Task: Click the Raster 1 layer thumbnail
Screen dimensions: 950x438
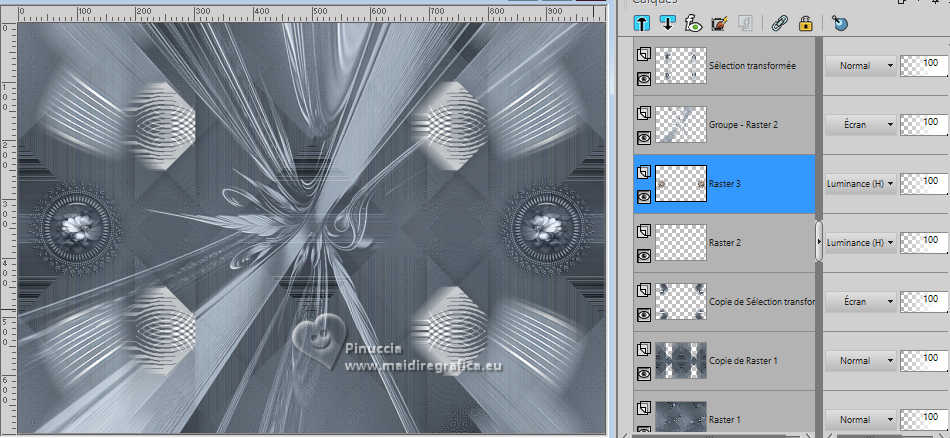Action: (681, 417)
